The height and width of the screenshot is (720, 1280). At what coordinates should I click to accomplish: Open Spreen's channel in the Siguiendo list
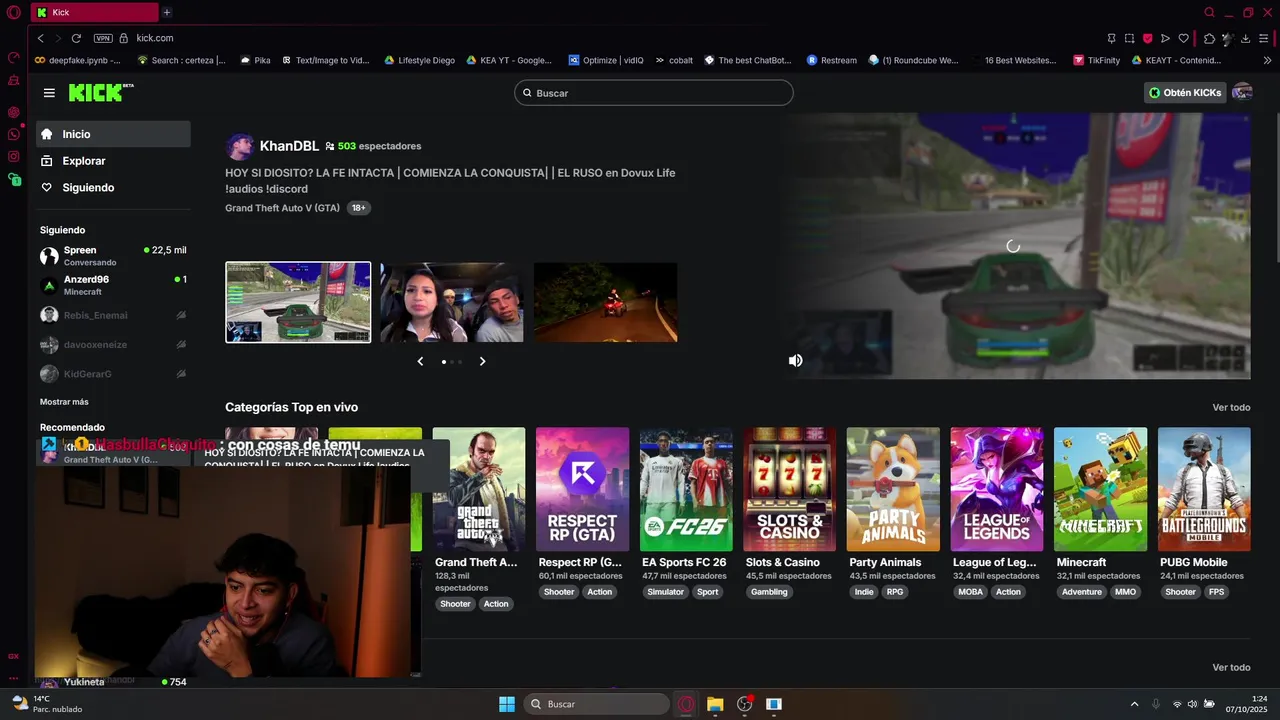(x=113, y=256)
